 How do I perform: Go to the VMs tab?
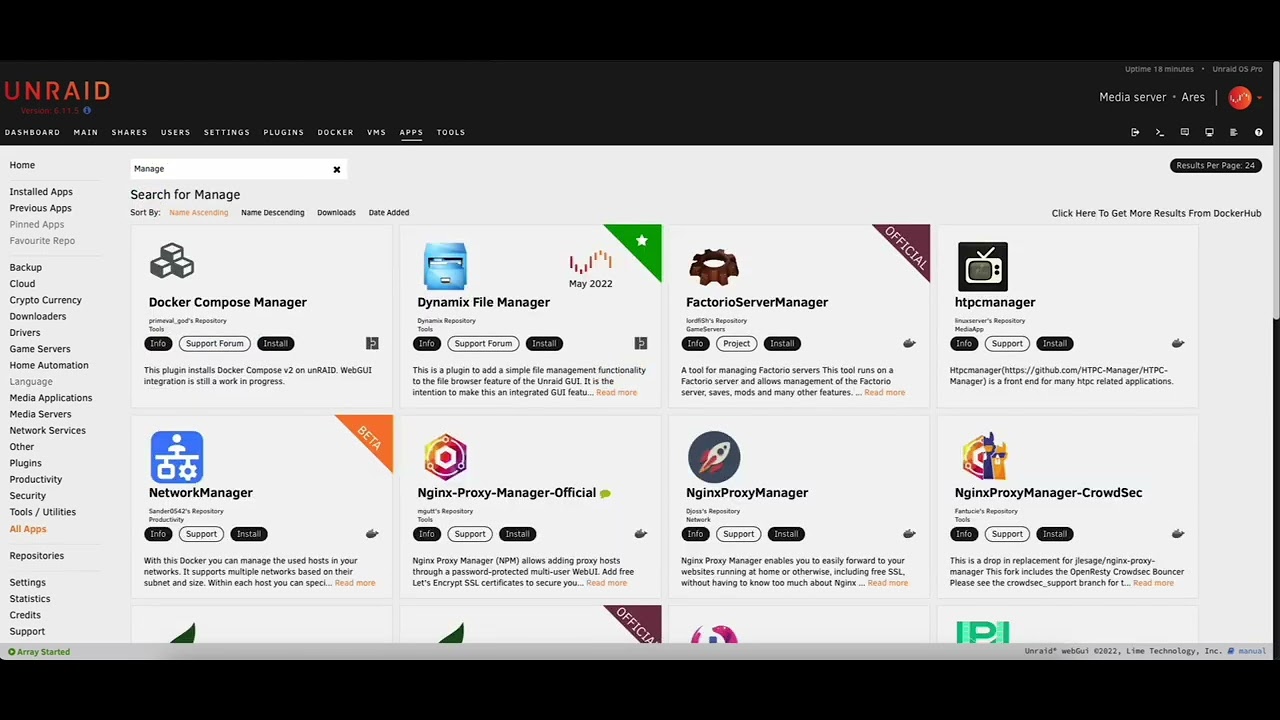pos(376,132)
